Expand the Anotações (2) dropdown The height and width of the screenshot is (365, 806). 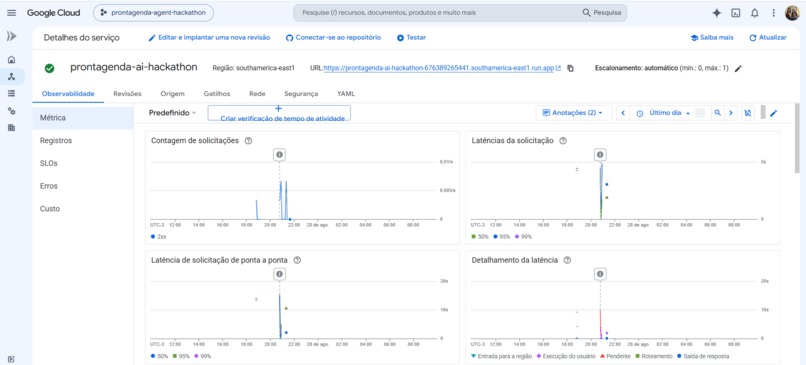tap(573, 113)
